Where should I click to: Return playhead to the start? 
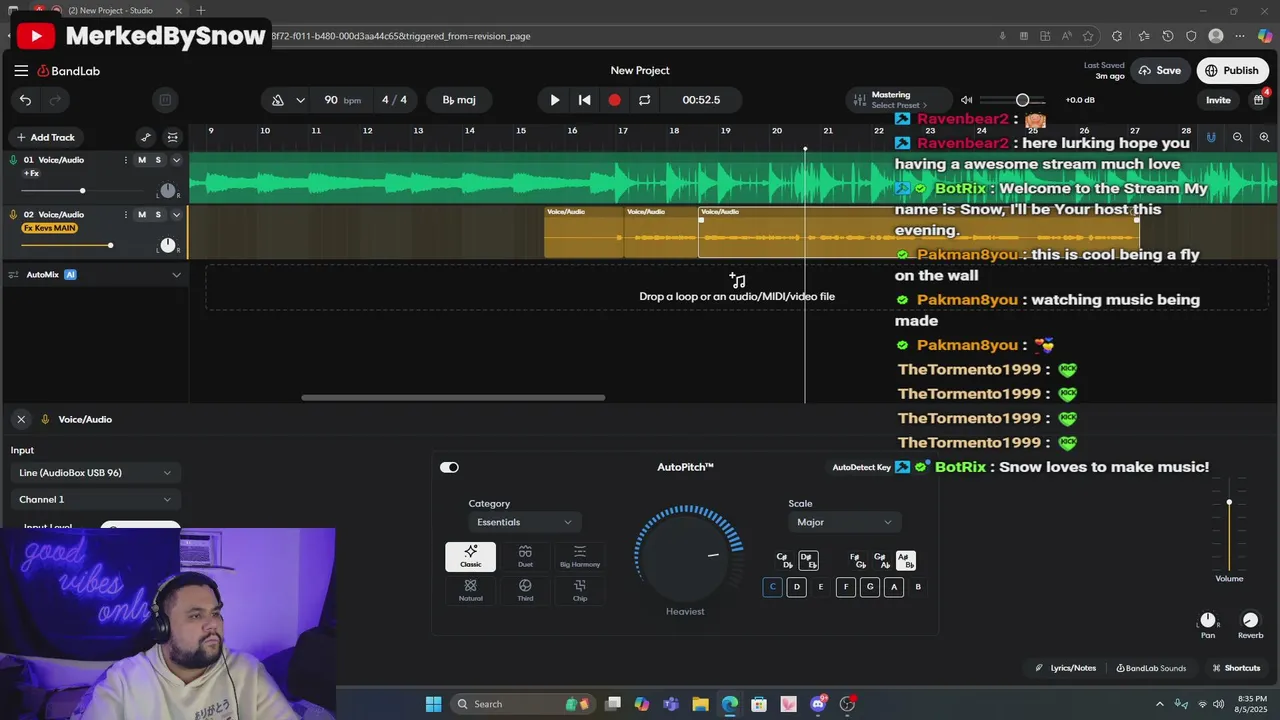click(x=585, y=100)
